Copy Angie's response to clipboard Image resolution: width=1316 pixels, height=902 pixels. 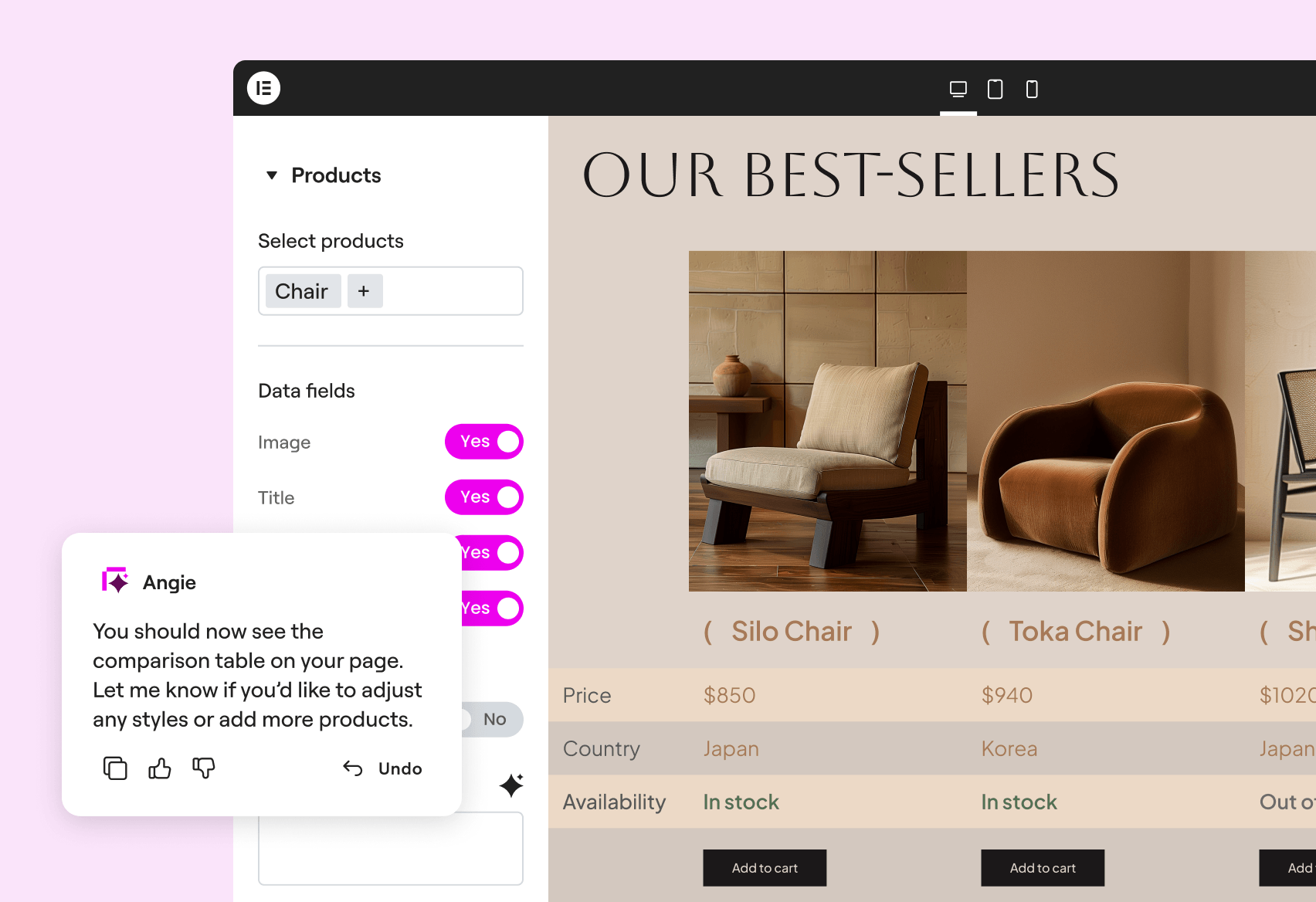(x=115, y=768)
